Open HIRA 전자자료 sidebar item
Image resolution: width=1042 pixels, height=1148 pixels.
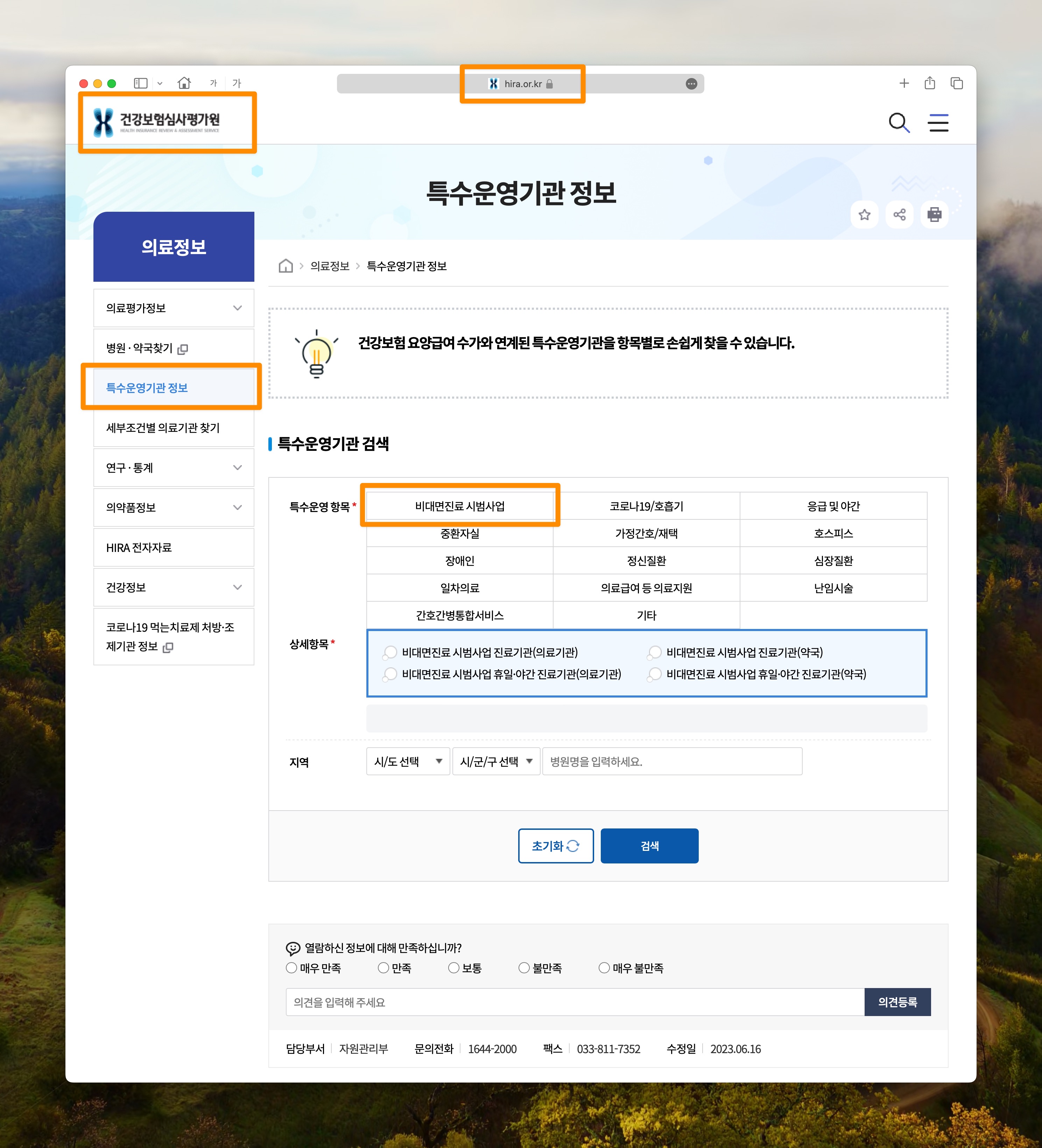tap(174, 547)
